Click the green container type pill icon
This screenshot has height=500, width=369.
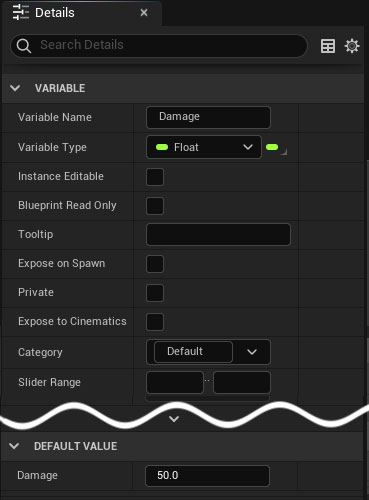tap(272, 147)
